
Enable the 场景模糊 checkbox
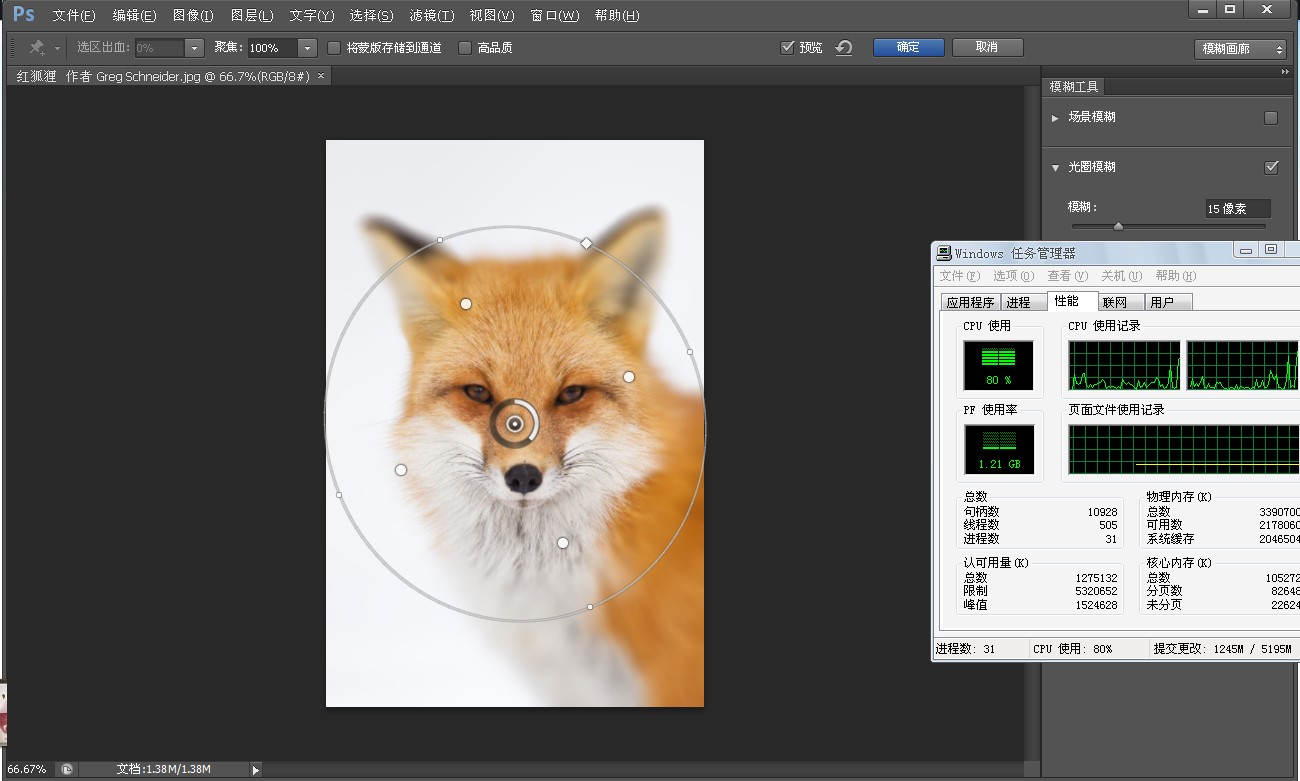point(1271,117)
